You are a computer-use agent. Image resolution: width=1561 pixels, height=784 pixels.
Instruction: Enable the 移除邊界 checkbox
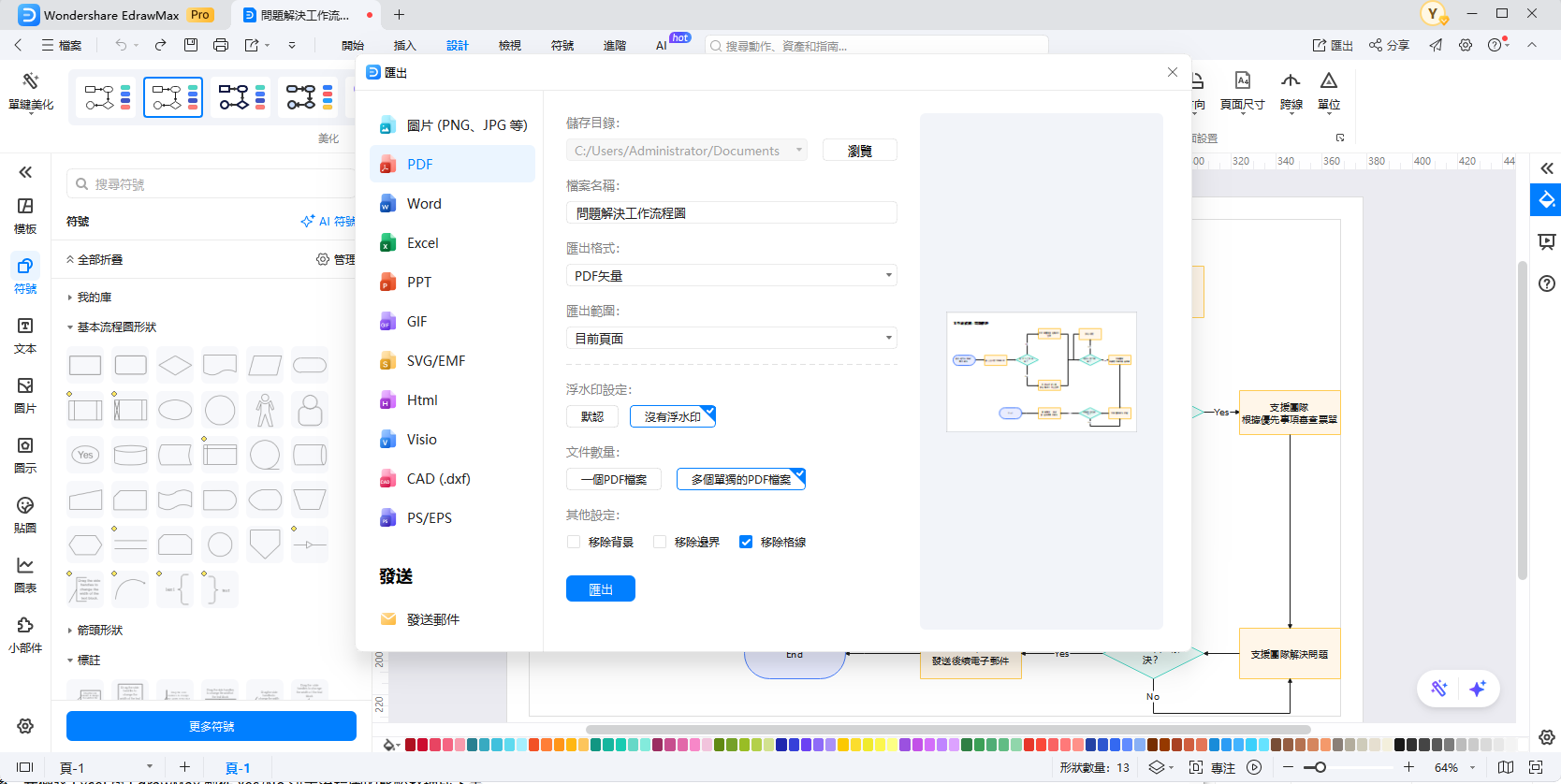point(660,542)
